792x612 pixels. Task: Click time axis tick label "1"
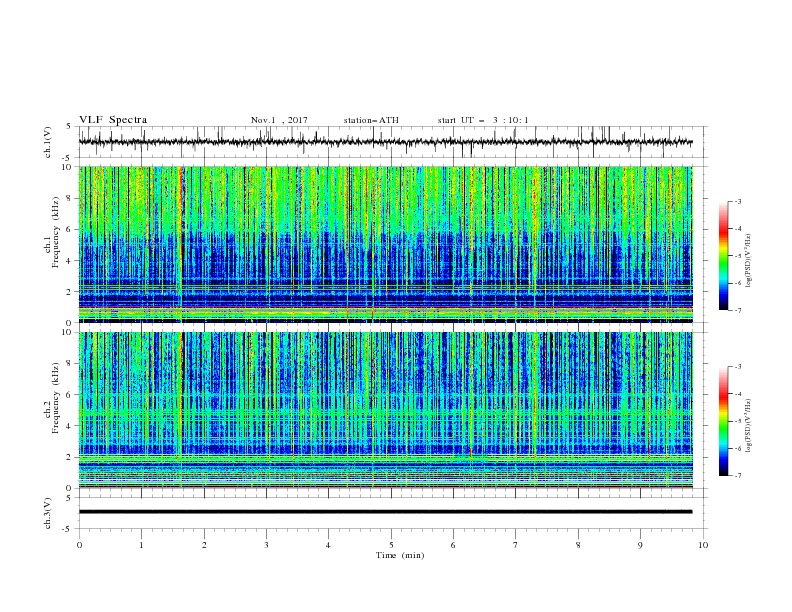(x=141, y=545)
